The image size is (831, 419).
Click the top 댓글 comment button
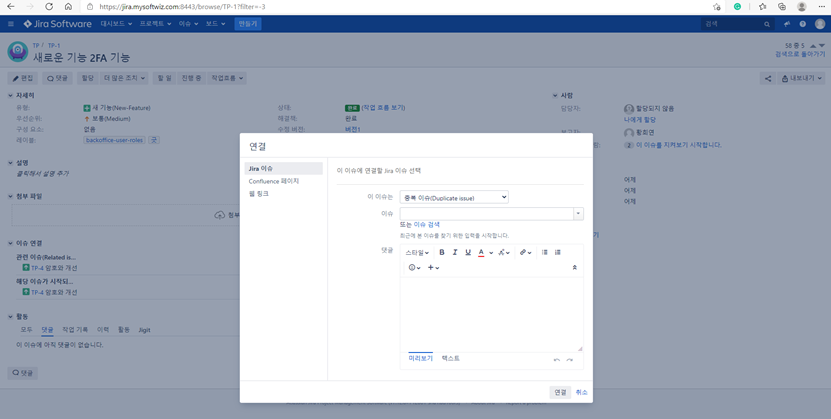(x=57, y=78)
